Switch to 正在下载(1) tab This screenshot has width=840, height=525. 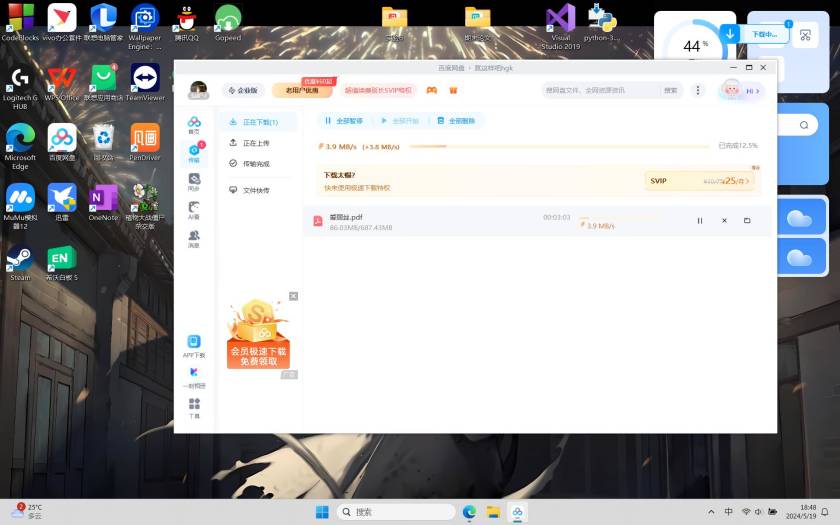coord(259,122)
